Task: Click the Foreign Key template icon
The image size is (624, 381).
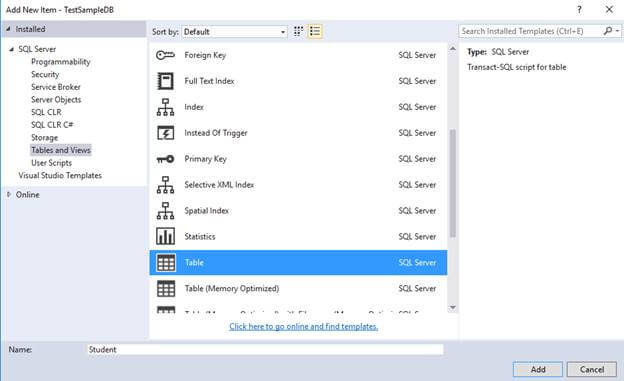Action: tap(165, 55)
